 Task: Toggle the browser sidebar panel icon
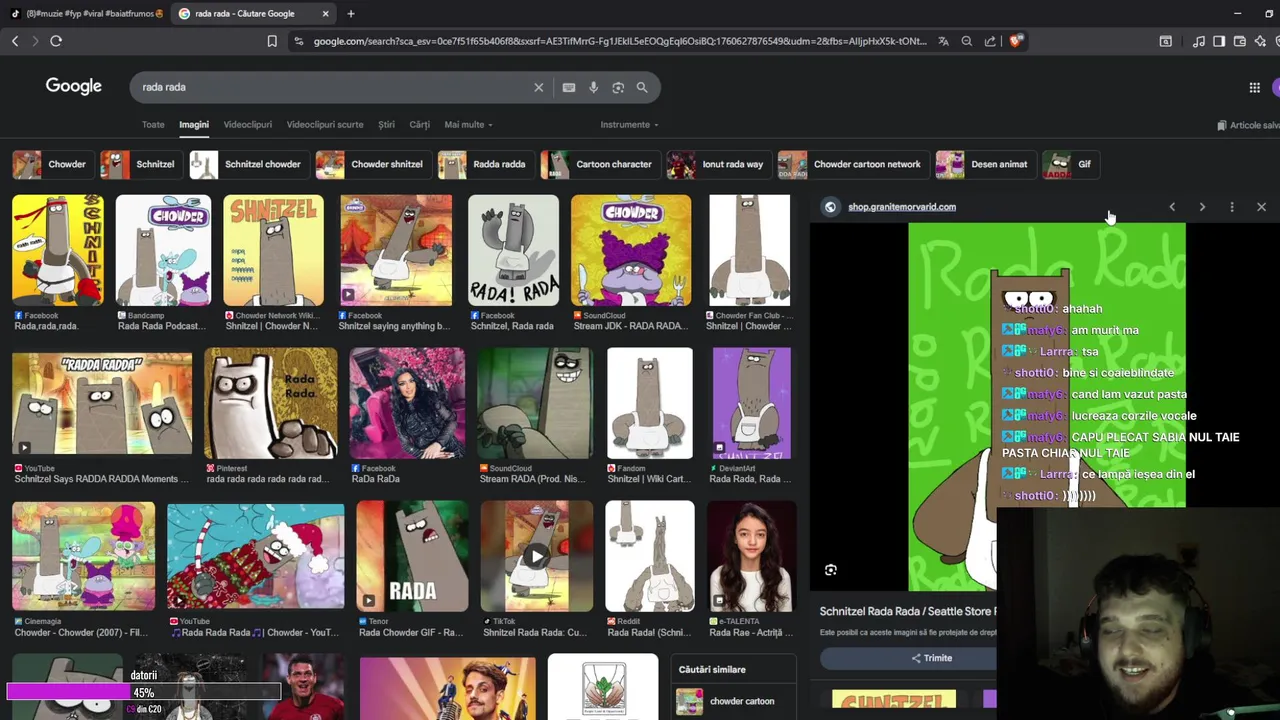[1219, 41]
